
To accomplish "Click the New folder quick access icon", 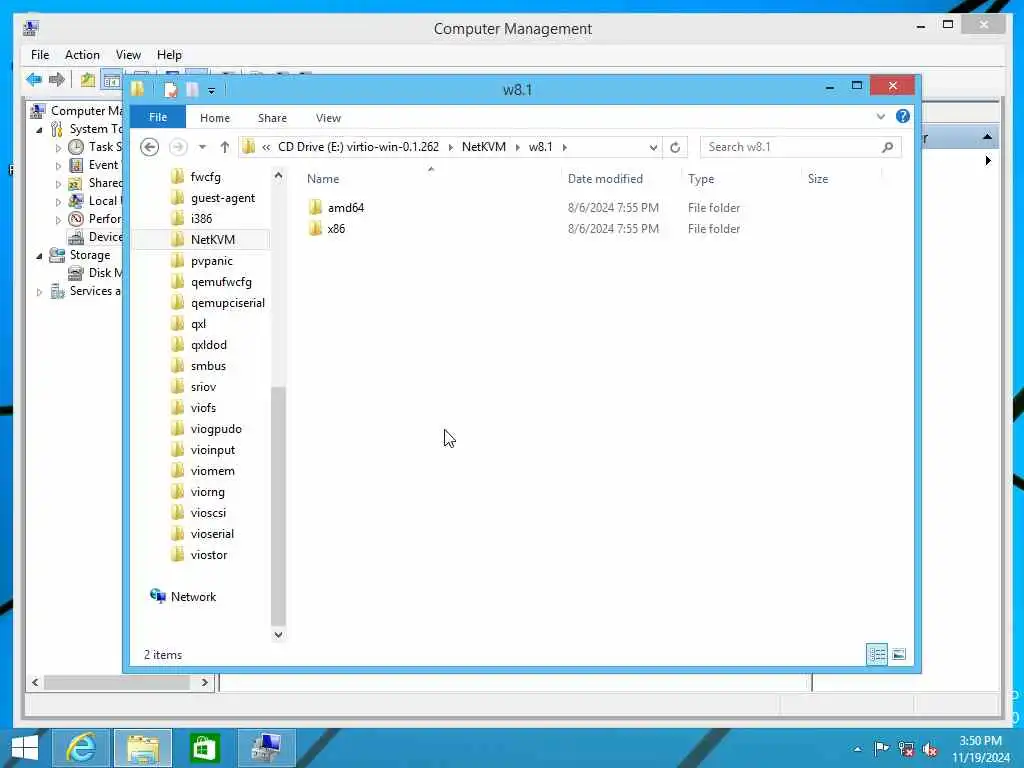I will click(x=192, y=89).
